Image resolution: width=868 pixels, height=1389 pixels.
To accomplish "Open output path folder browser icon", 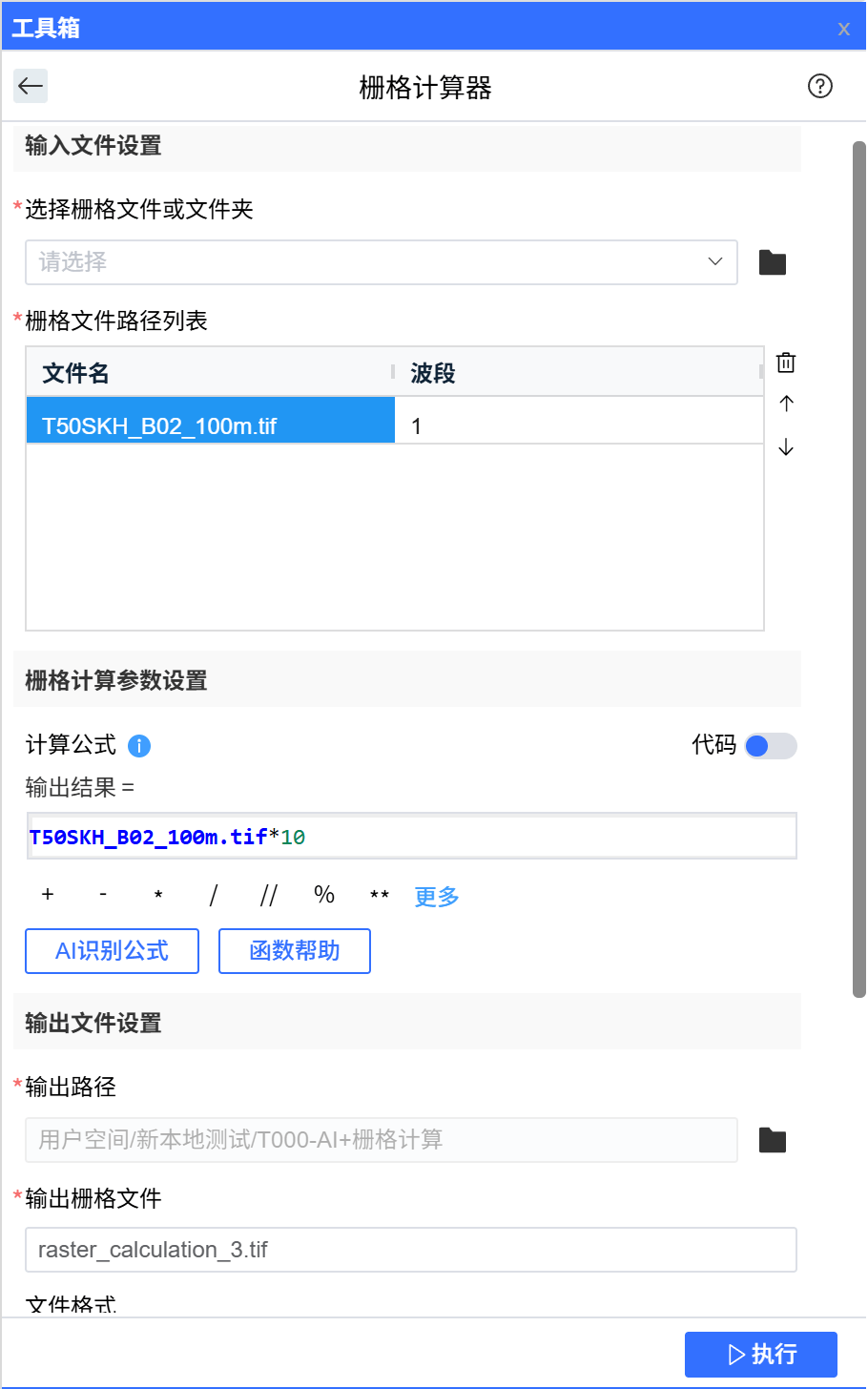I will coord(772,1139).
